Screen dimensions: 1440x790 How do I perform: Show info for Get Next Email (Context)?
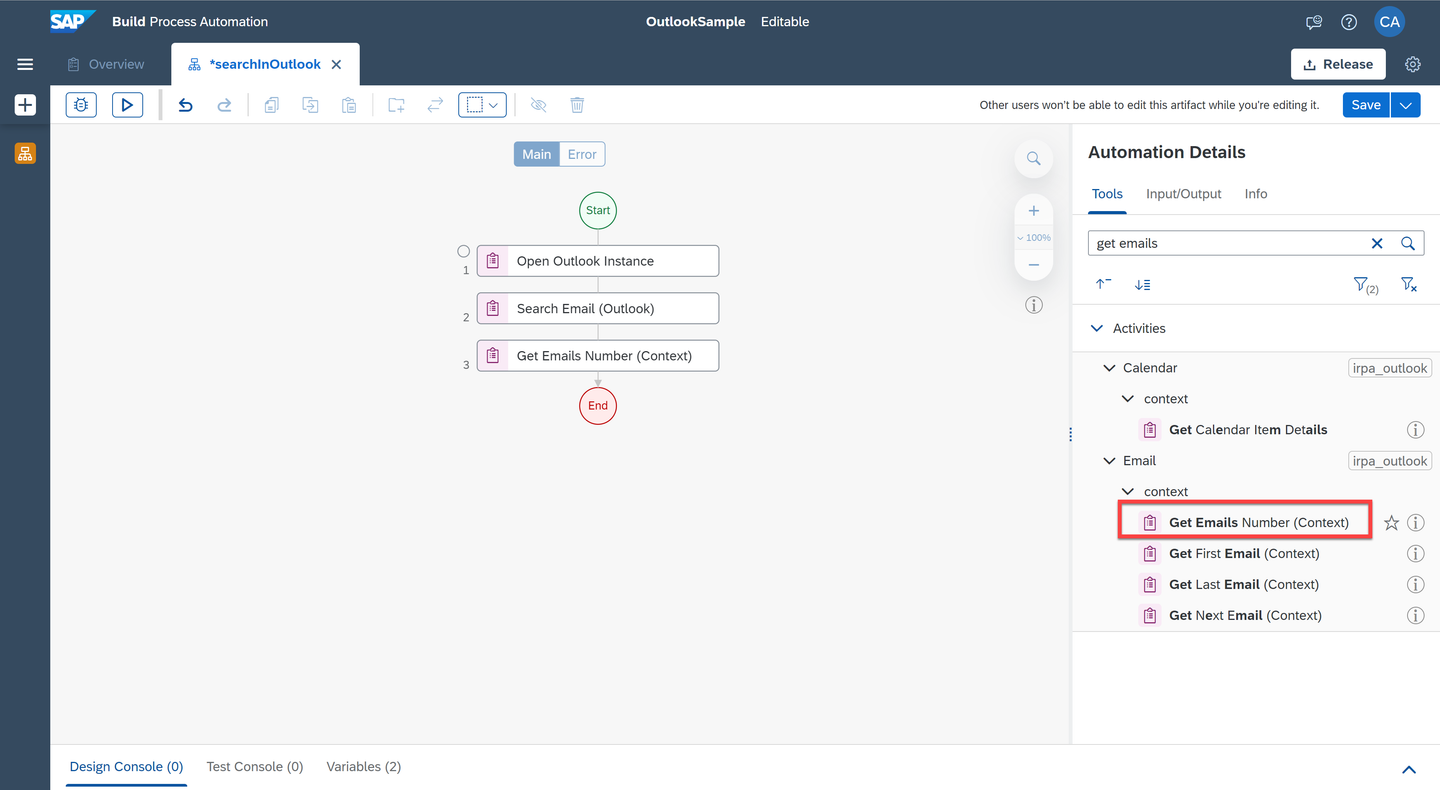(x=1416, y=616)
